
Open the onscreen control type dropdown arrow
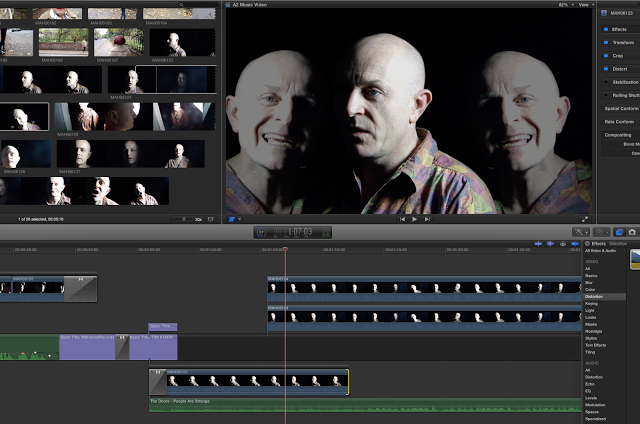pyautogui.click(x=240, y=219)
